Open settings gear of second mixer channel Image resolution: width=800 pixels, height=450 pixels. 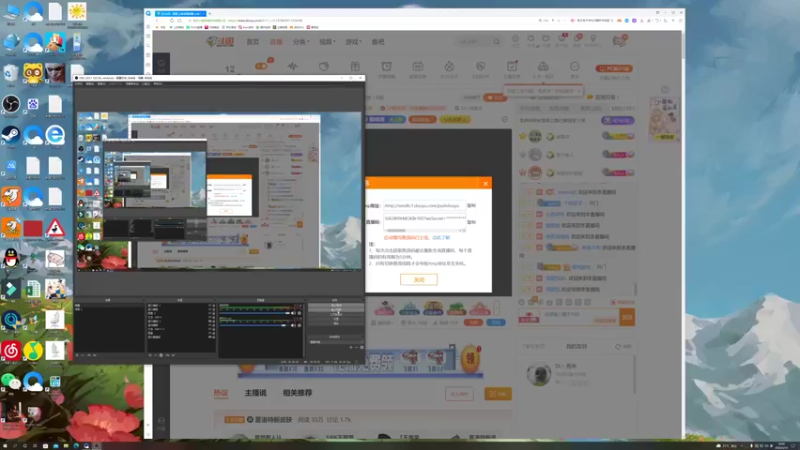pos(299,325)
